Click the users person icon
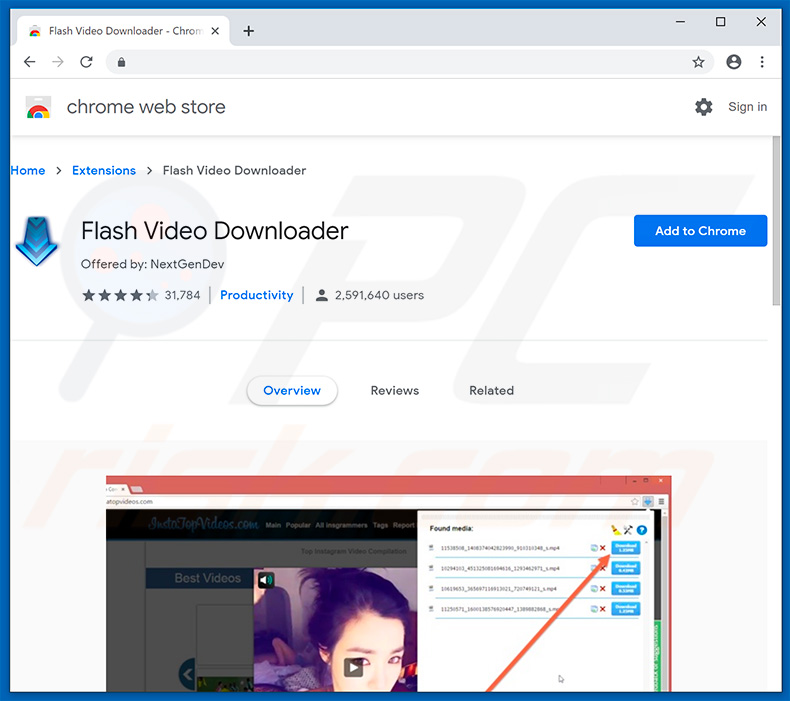790x701 pixels. 321,295
